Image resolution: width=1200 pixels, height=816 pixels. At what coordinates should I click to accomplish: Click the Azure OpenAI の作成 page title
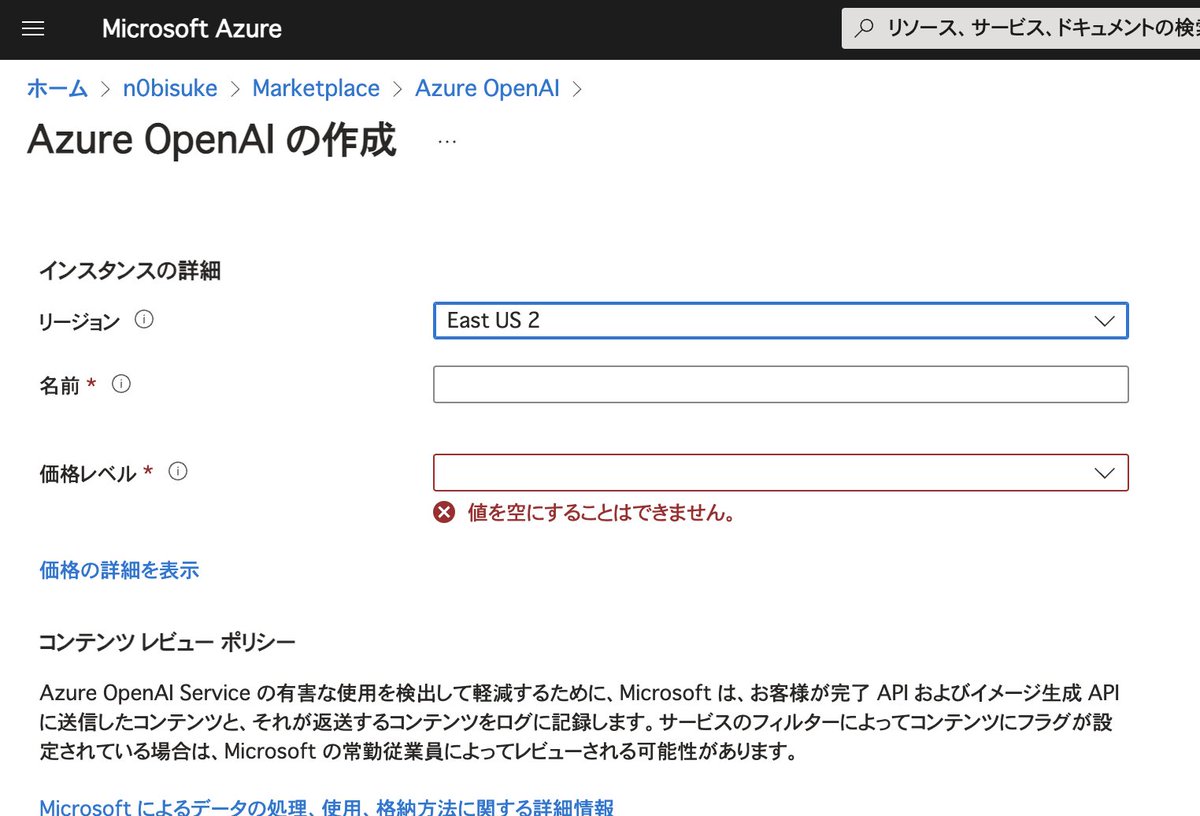tap(212, 141)
